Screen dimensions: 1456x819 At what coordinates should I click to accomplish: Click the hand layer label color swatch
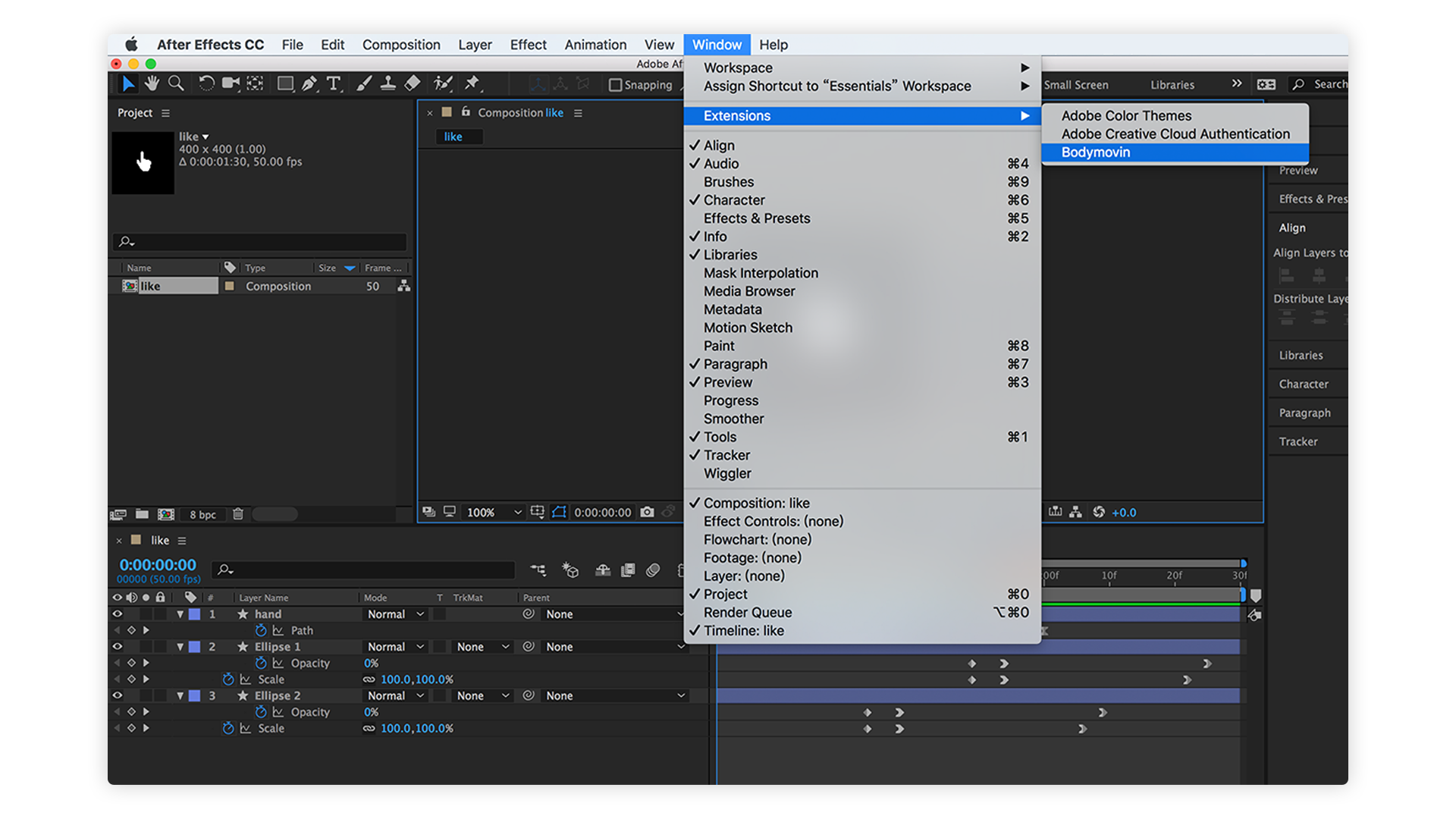click(195, 614)
